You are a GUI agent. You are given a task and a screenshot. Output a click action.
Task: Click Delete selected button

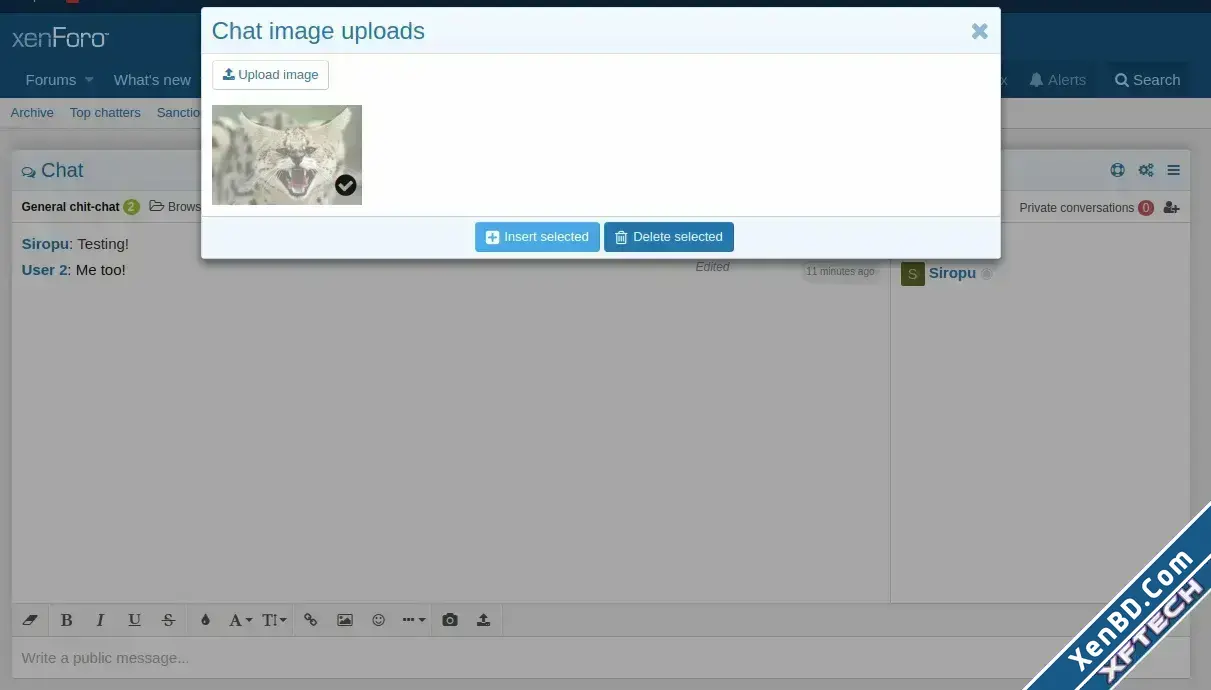(669, 237)
